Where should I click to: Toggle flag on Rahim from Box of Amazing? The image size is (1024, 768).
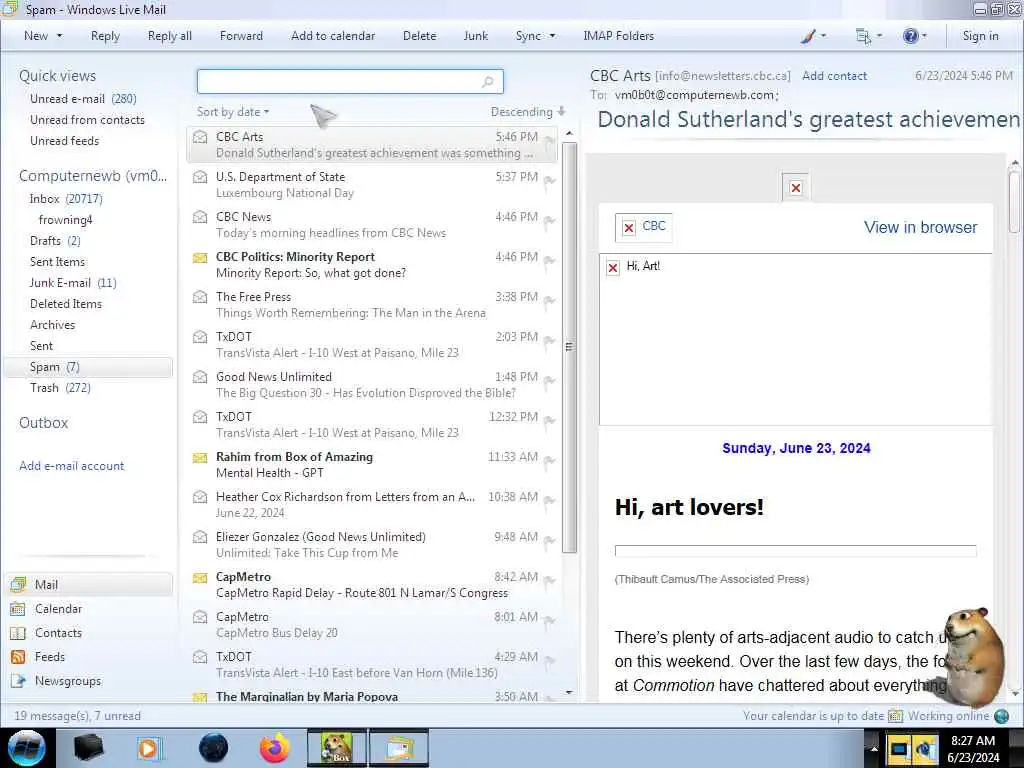[549, 460]
